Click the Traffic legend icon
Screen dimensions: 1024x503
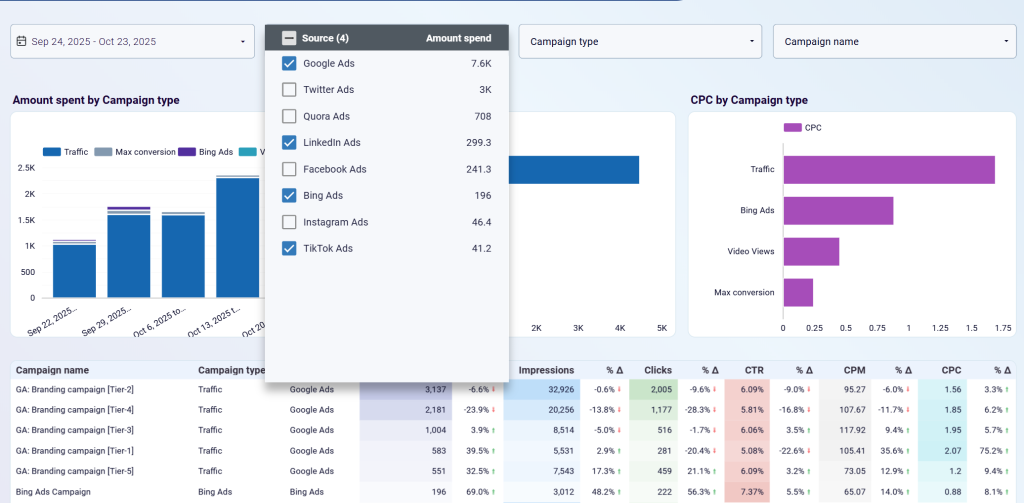click(x=52, y=152)
